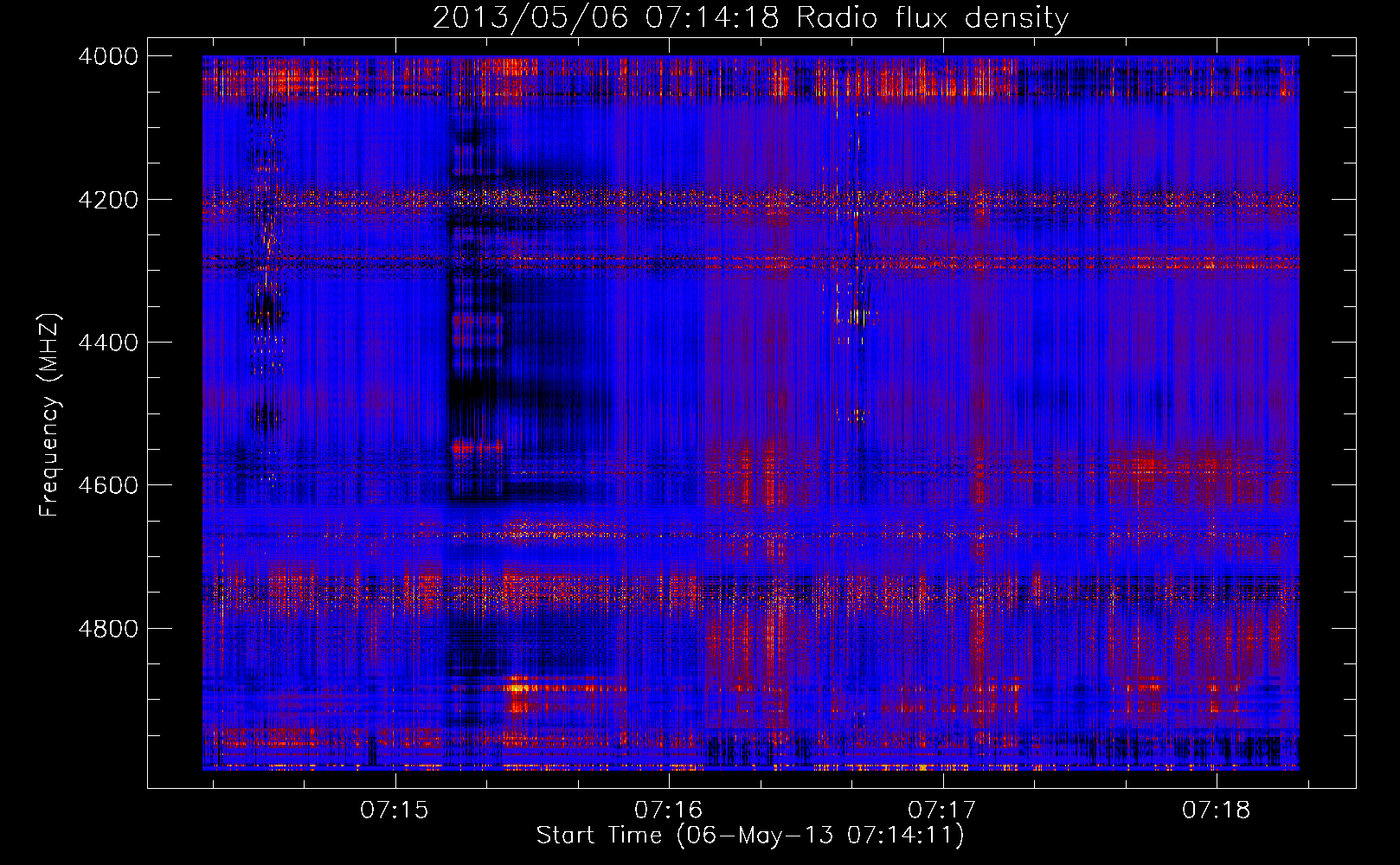Click the 'Start Time (06-May-13 07:14:11)' axis title
The width and height of the screenshot is (1400, 865).
click(x=750, y=836)
